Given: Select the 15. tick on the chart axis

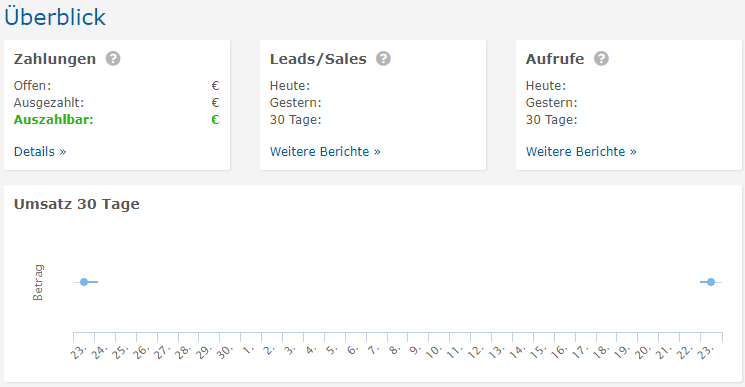Looking at the screenshot, I should pos(537,352).
